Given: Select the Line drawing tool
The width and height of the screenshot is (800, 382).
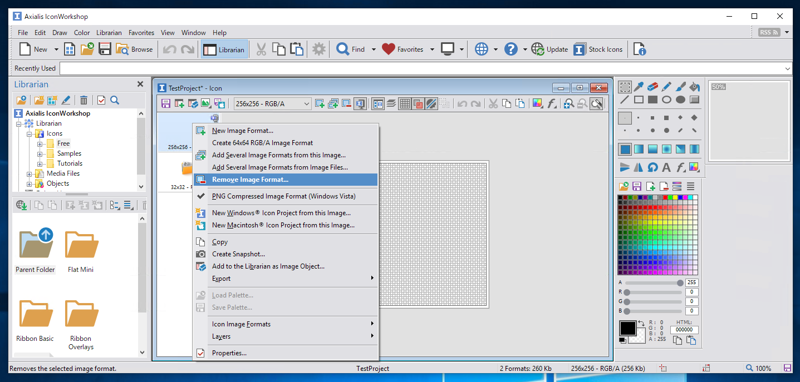Looking at the screenshot, I should pos(625,99).
